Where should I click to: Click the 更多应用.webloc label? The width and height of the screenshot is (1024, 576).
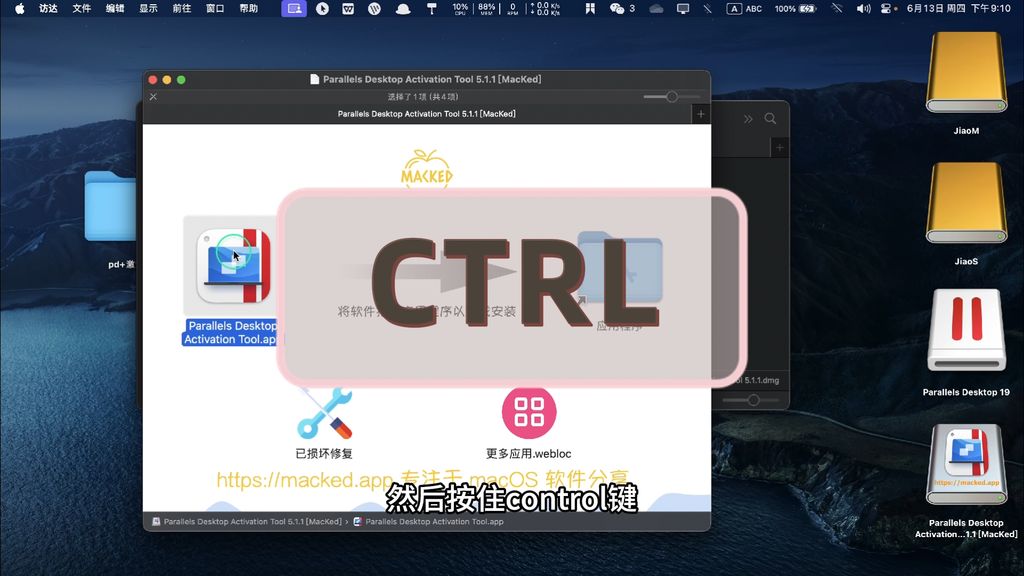click(528, 453)
